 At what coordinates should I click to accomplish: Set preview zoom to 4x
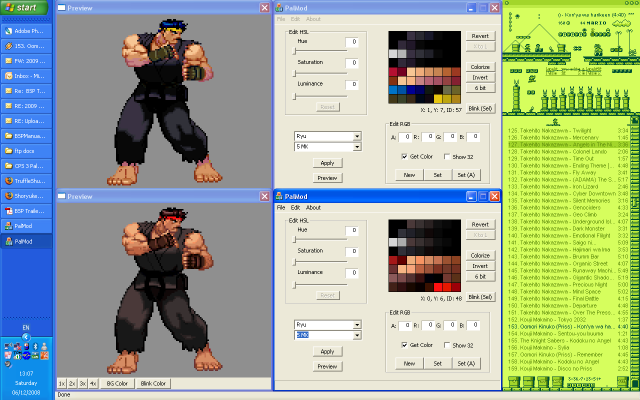coord(93,383)
